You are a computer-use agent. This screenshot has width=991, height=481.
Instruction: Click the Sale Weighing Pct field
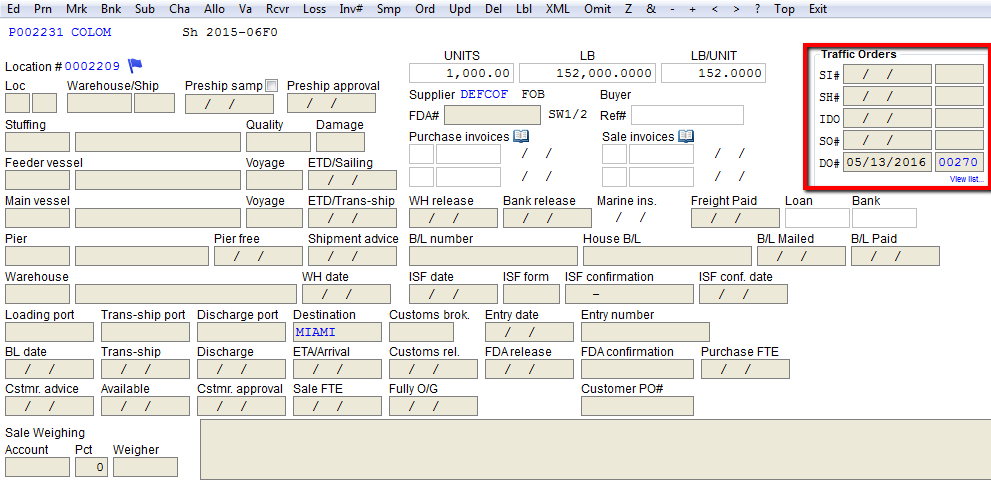92,467
